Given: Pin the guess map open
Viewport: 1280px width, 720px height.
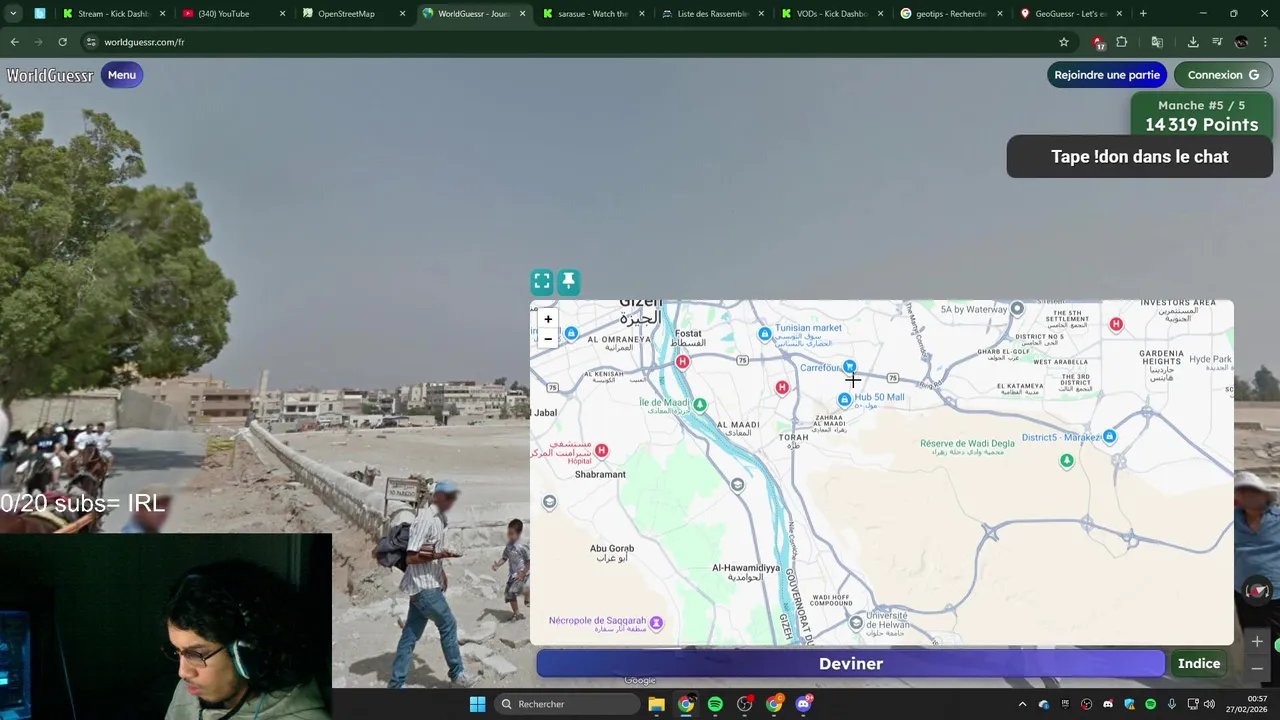Looking at the screenshot, I should (568, 282).
